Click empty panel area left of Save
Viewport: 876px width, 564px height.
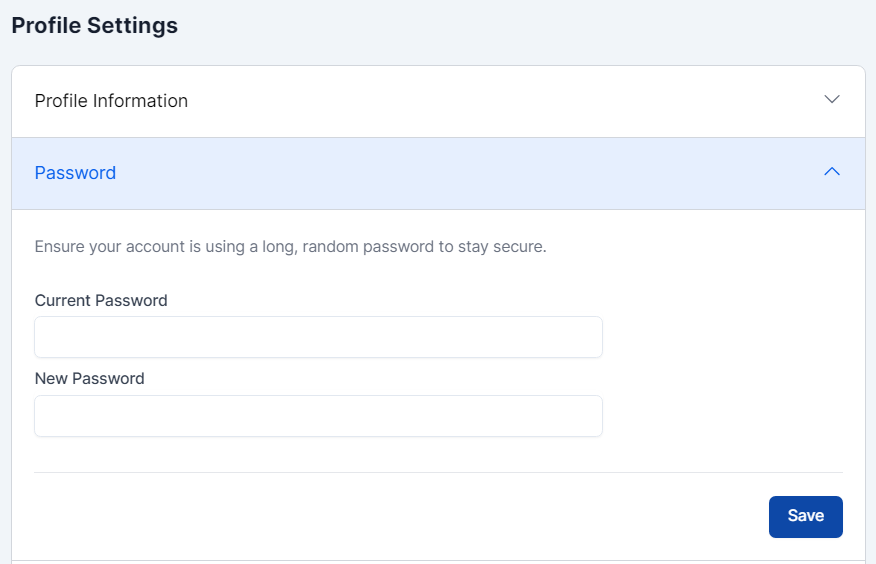tap(400, 517)
